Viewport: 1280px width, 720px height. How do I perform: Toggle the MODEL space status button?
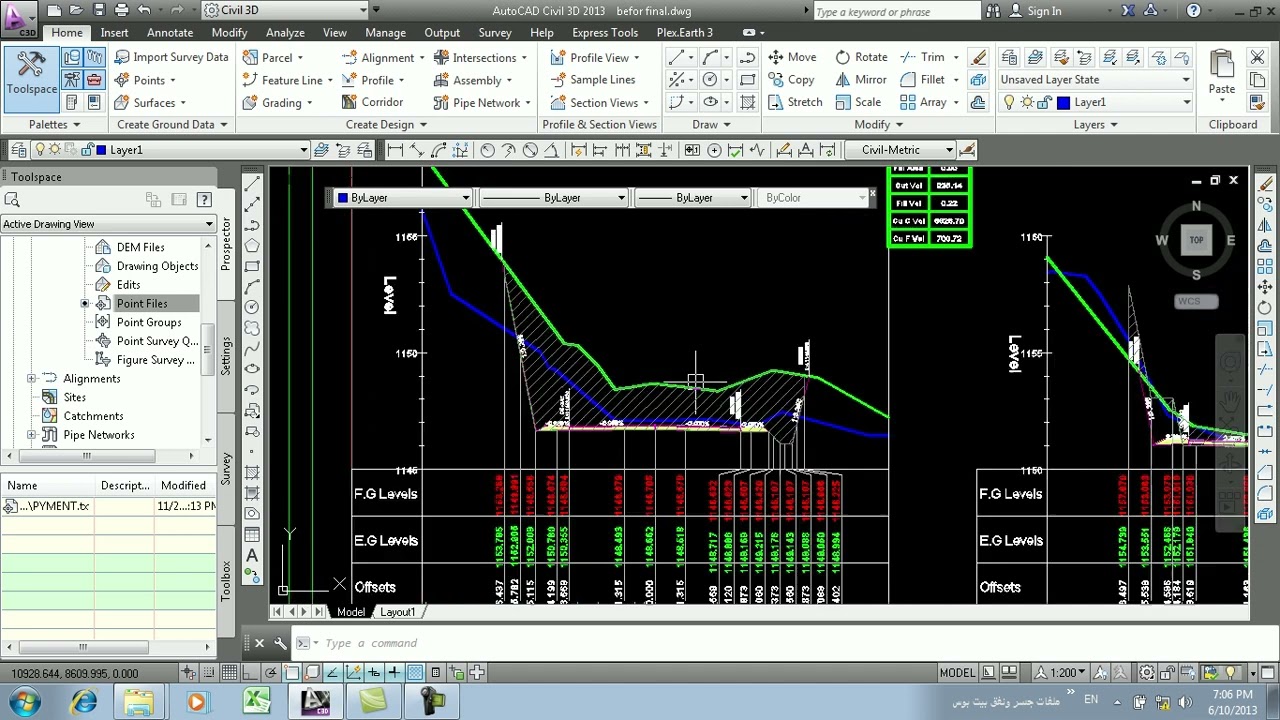[957, 672]
